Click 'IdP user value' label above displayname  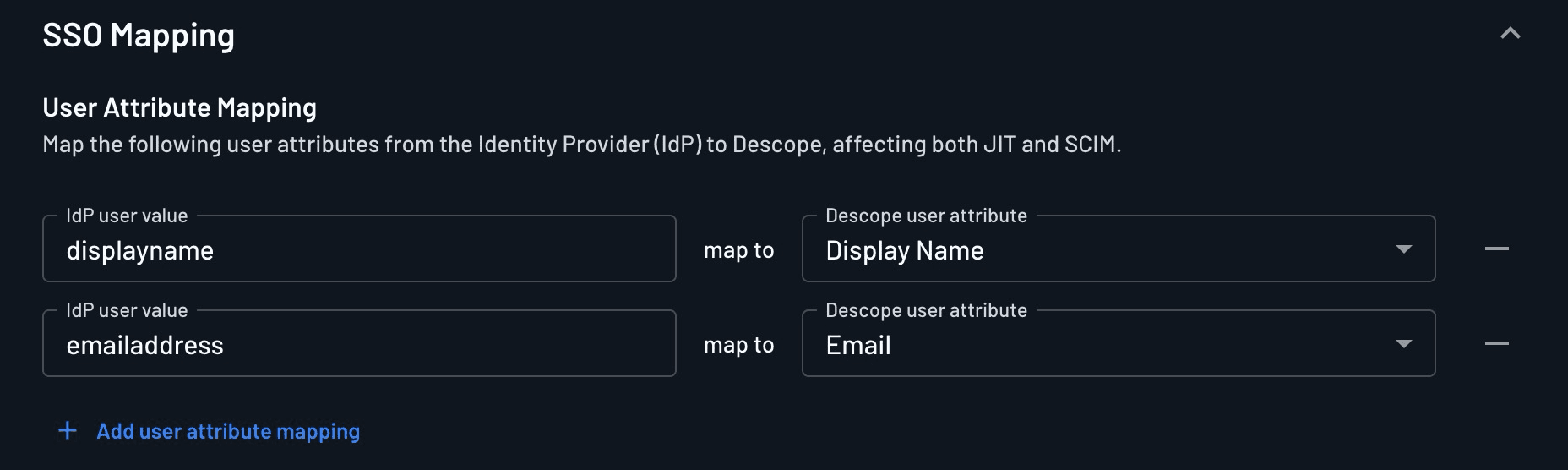click(x=127, y=216)
